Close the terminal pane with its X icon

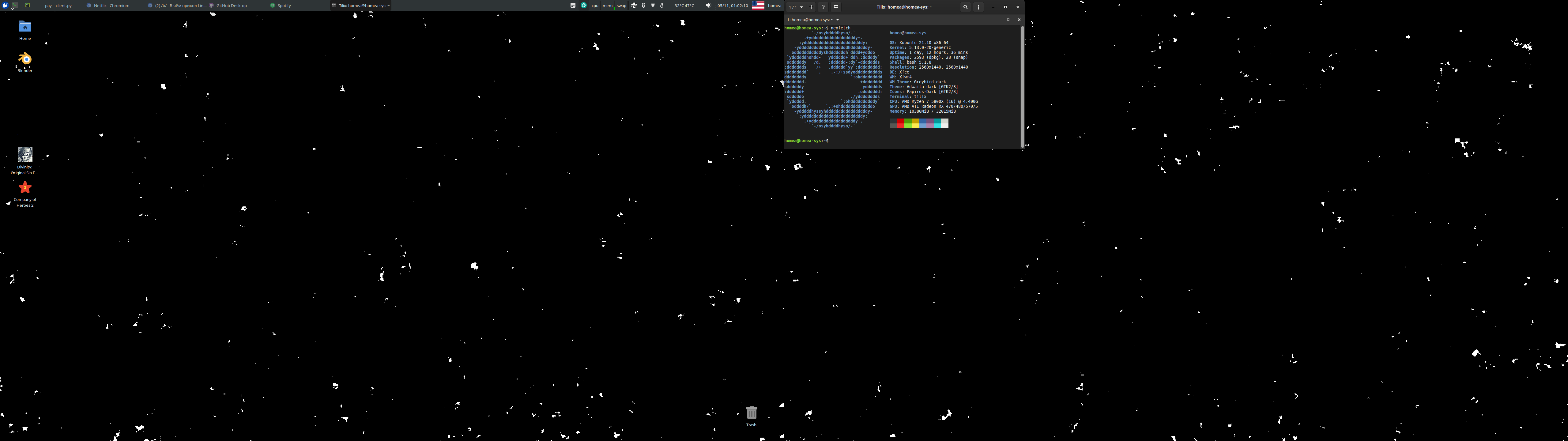pyautogui.click(x=1019, y=20)
